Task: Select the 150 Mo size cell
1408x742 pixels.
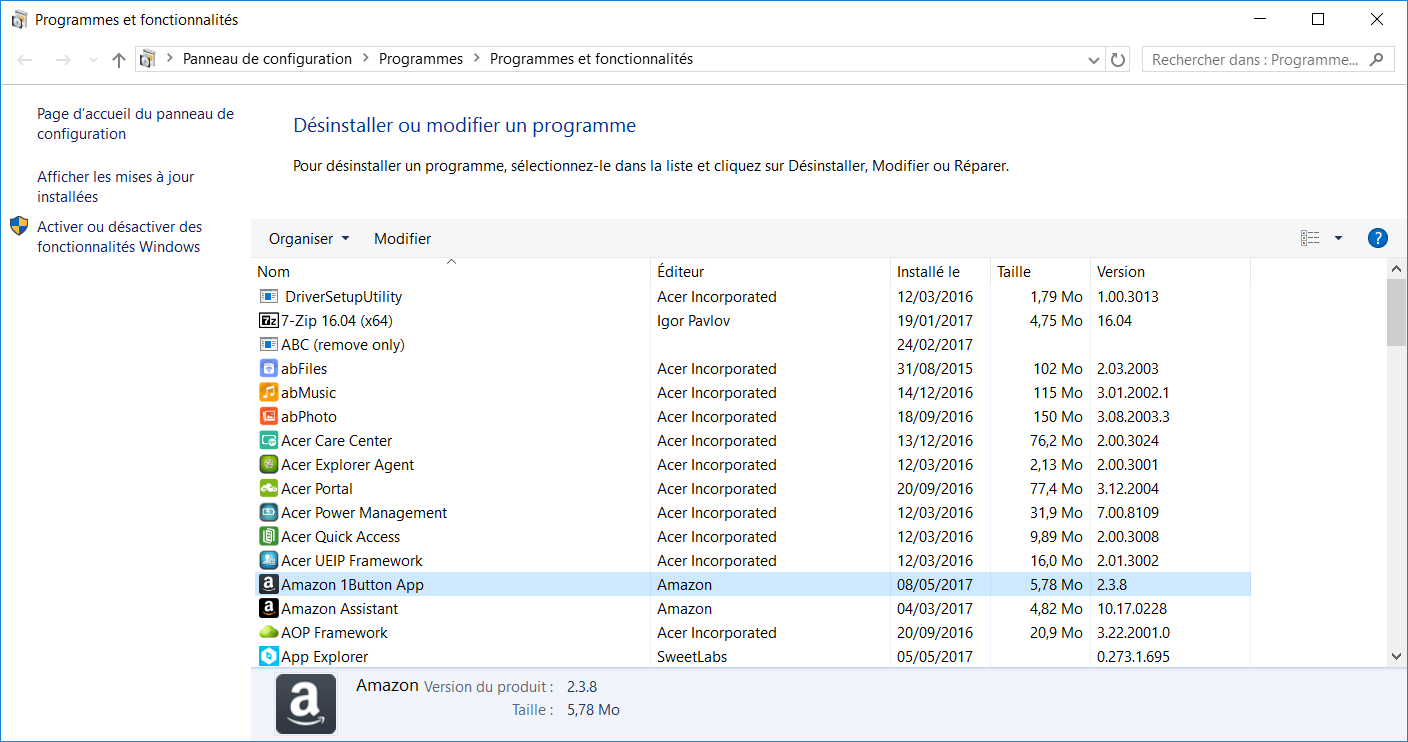Action: tap(1058, 417)
